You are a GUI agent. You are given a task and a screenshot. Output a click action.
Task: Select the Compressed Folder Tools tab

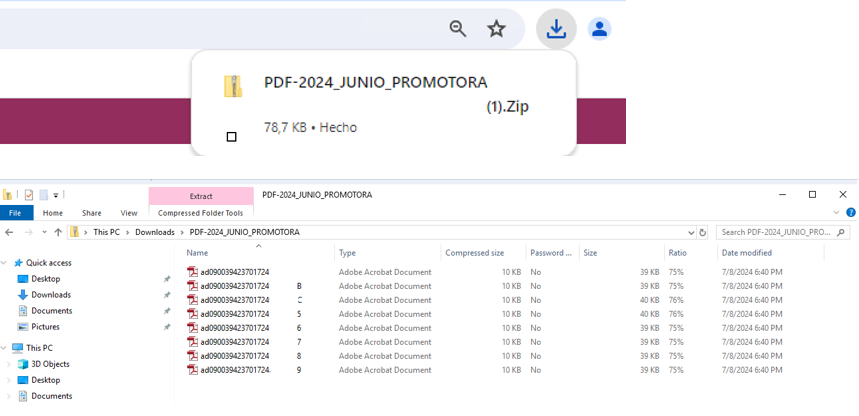(201, 213)
